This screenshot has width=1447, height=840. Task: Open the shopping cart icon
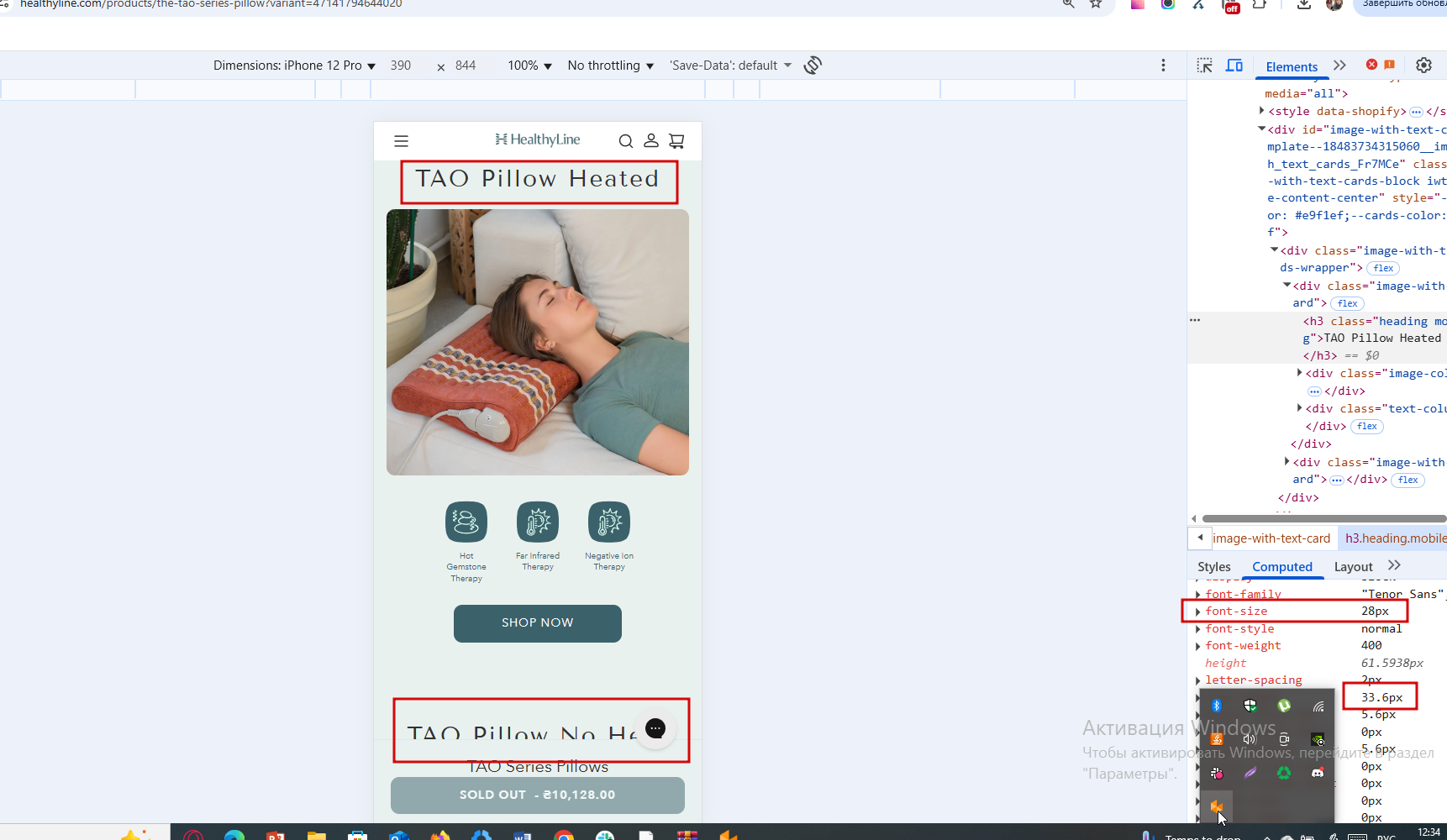click(676, 141)
